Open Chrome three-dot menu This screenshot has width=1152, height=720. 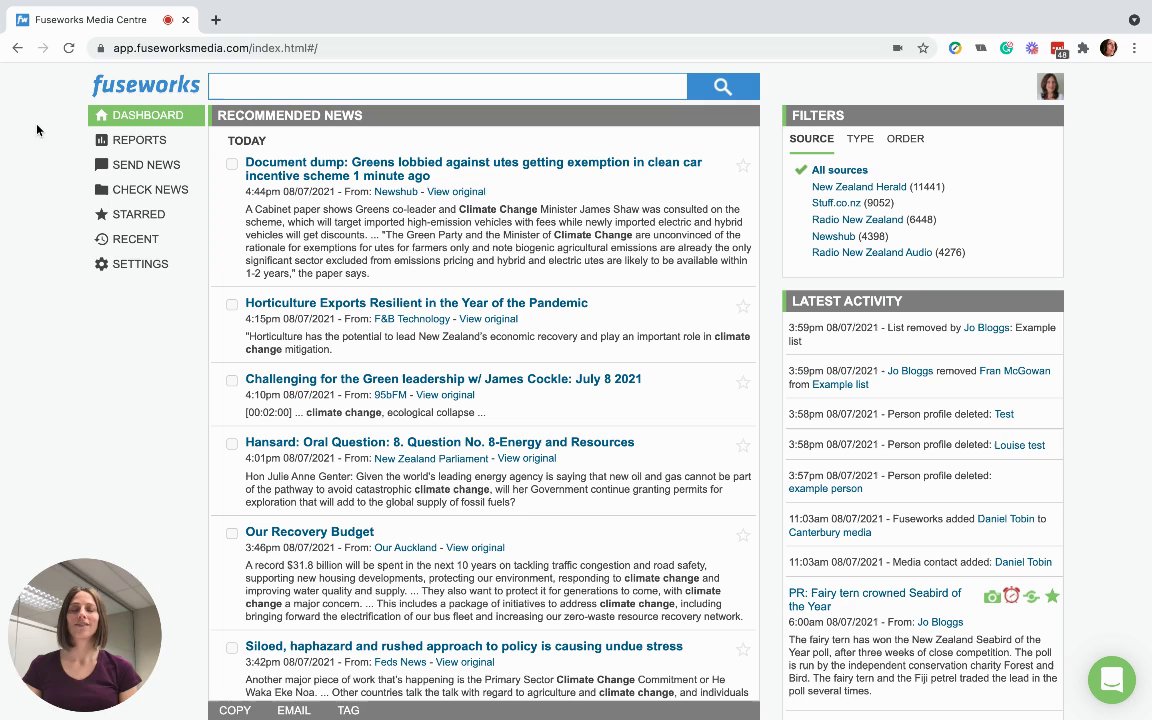[x=1134, y=48]
